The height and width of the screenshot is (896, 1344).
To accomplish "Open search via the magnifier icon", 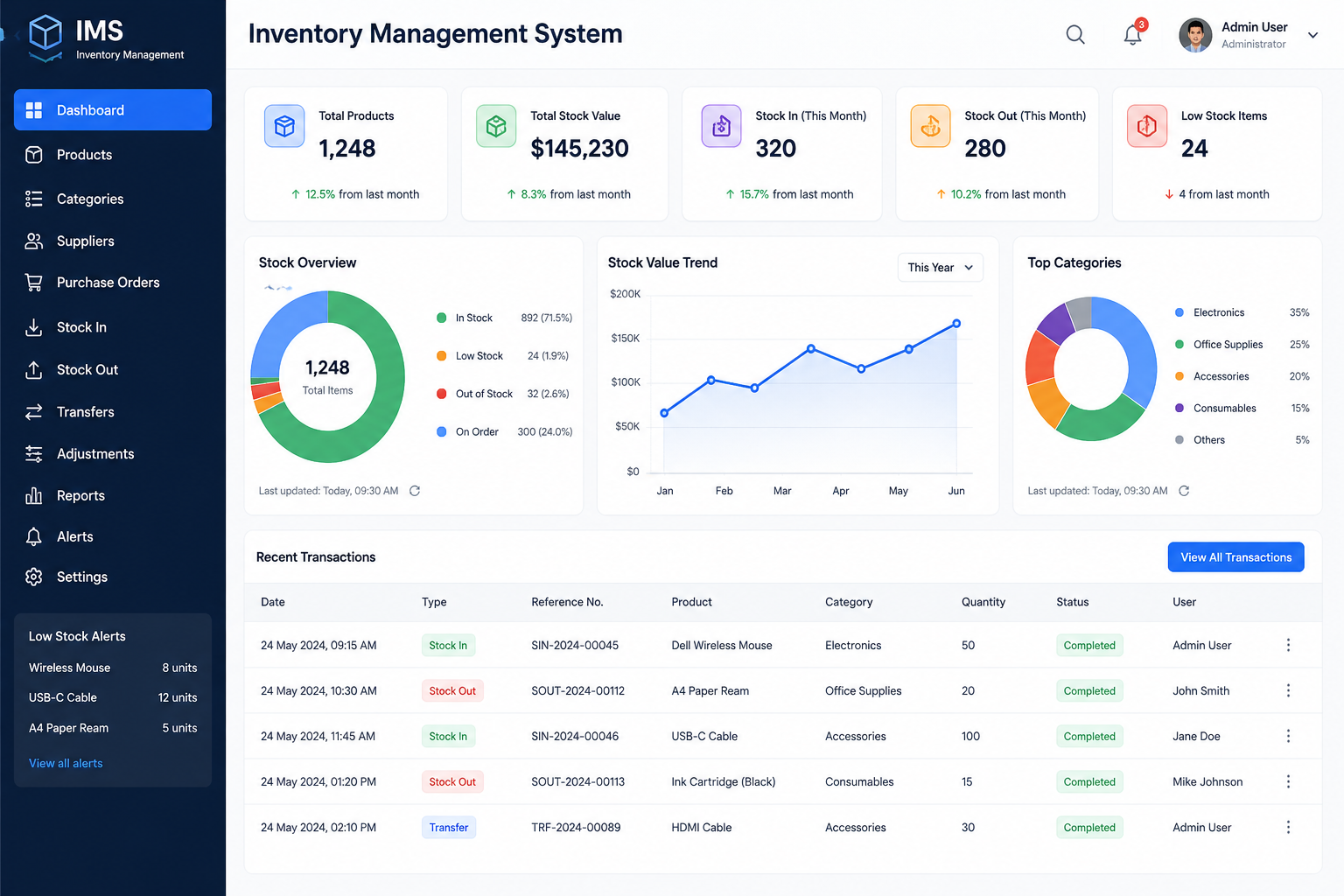I will click(1075, 35).
